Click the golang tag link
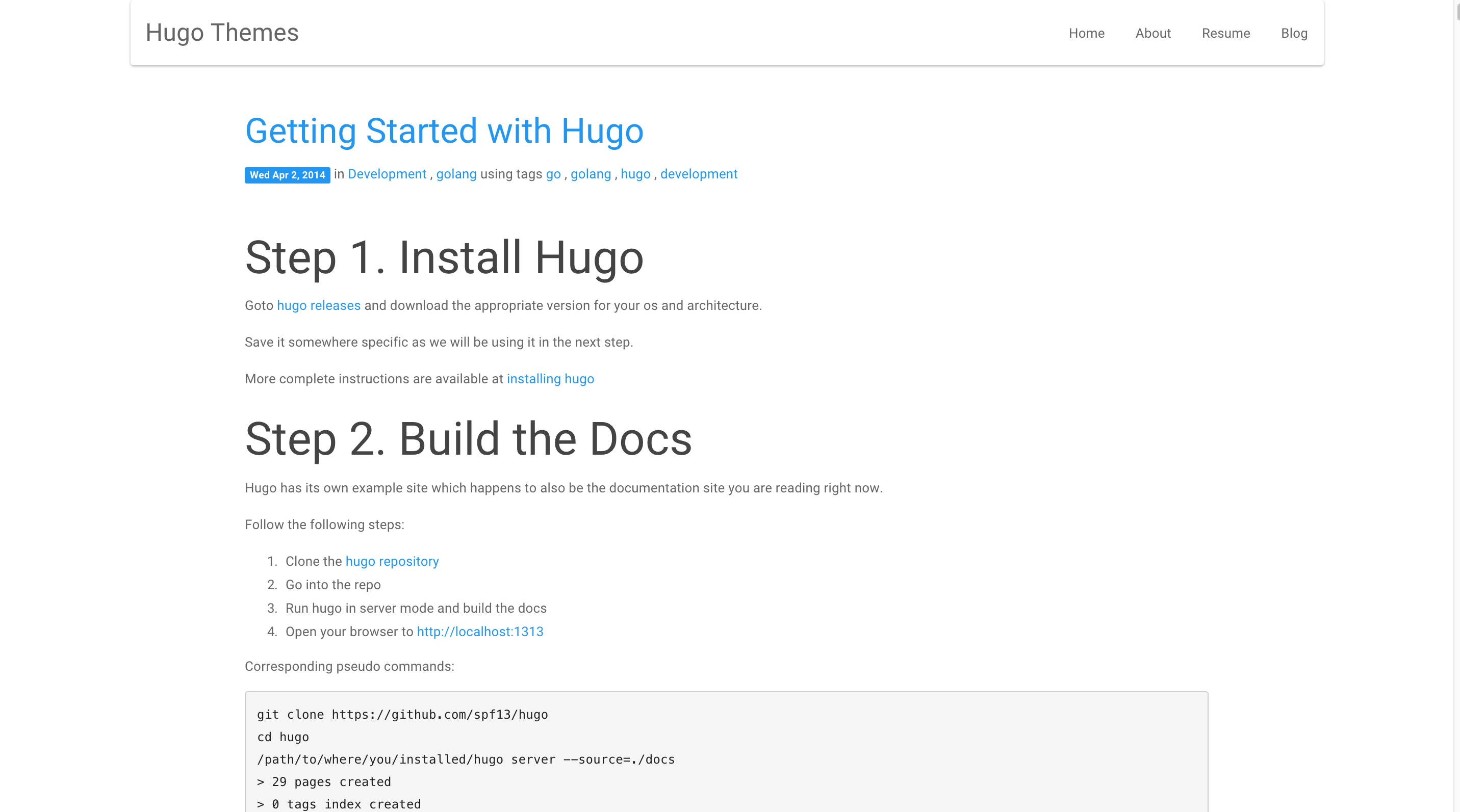Screen dimensions: 1460x812 click(590, 174)
